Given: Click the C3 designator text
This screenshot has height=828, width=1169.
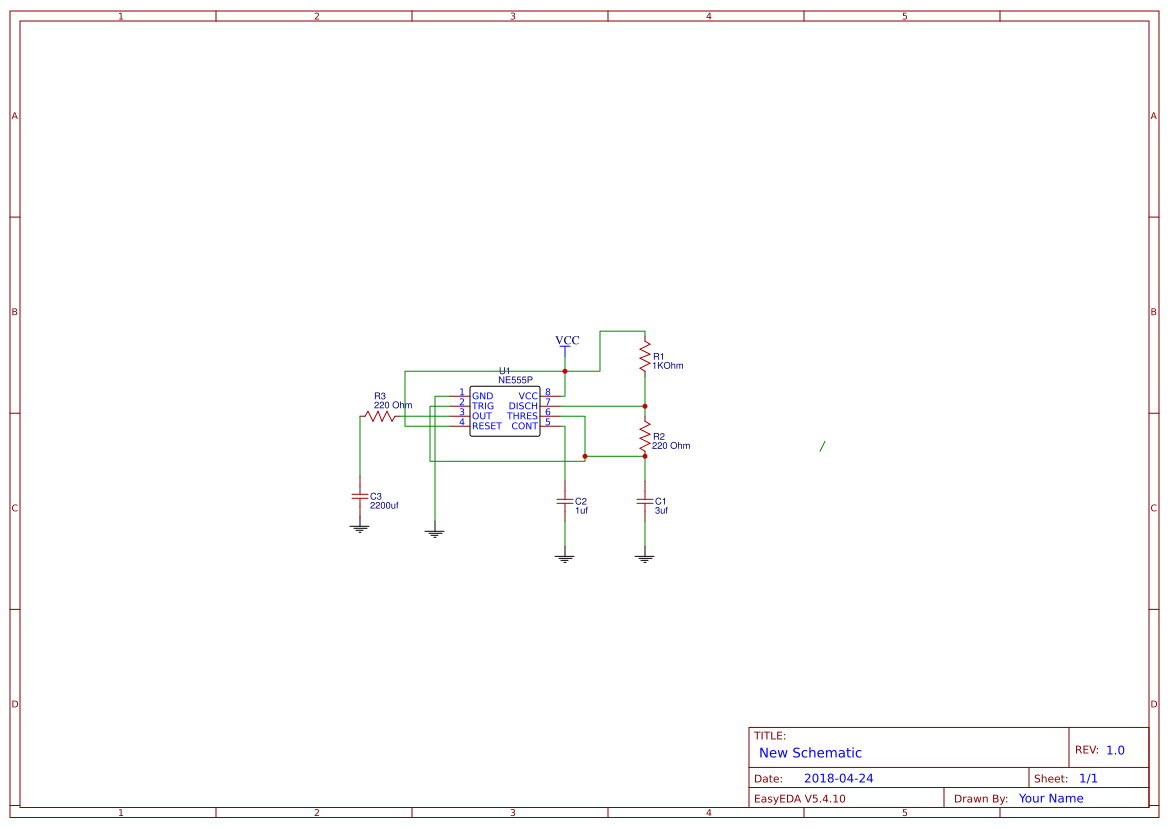Looking at the screenshot, I should pos(376,496).
